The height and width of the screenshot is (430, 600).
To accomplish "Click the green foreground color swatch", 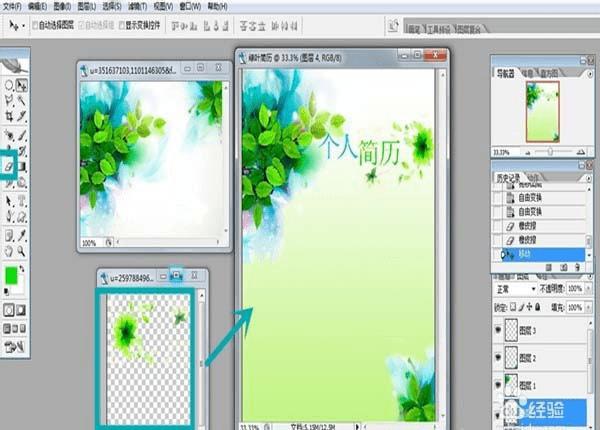I will point(11,275).
